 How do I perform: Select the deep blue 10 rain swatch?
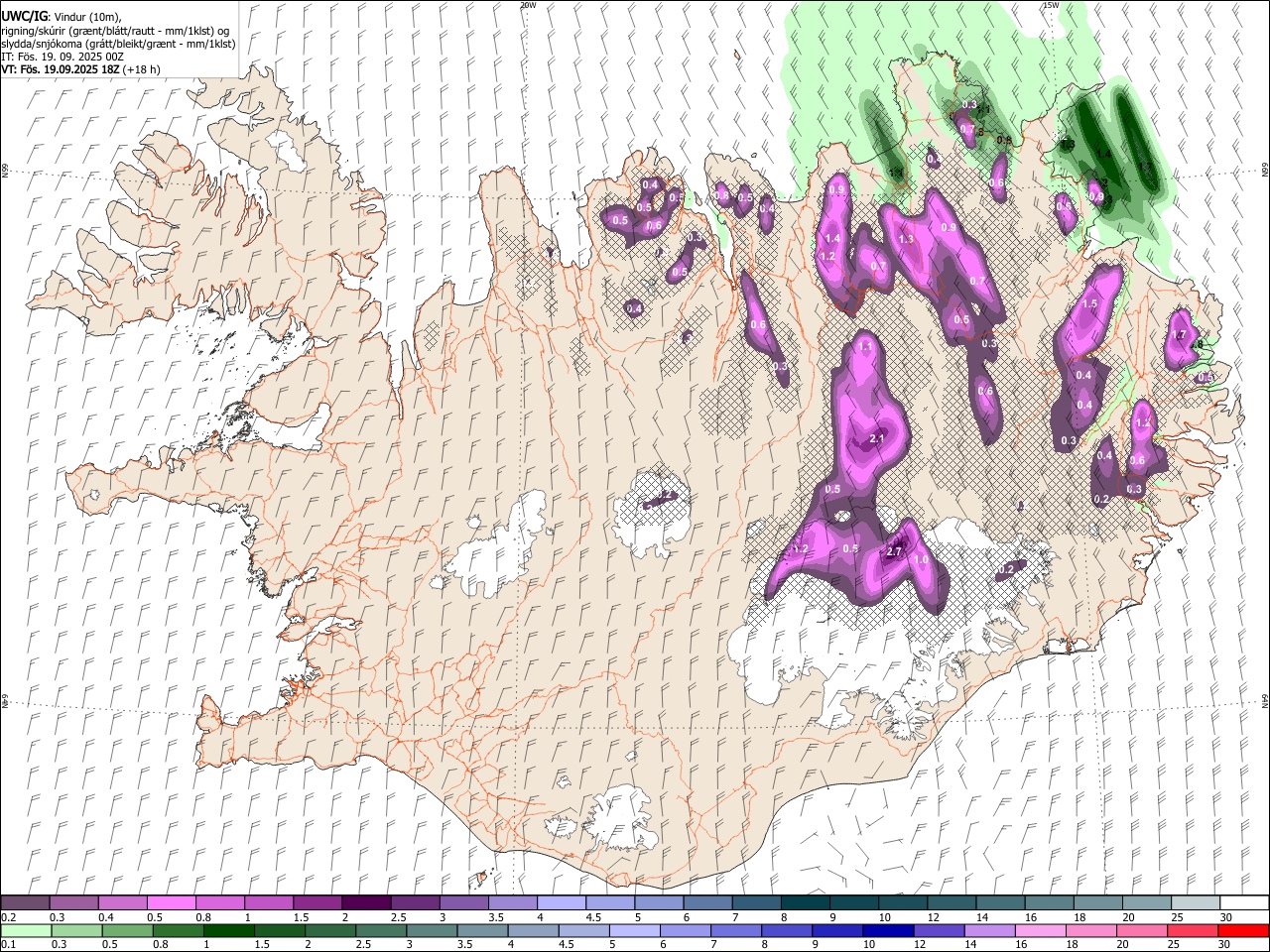(x=887, y=930)
